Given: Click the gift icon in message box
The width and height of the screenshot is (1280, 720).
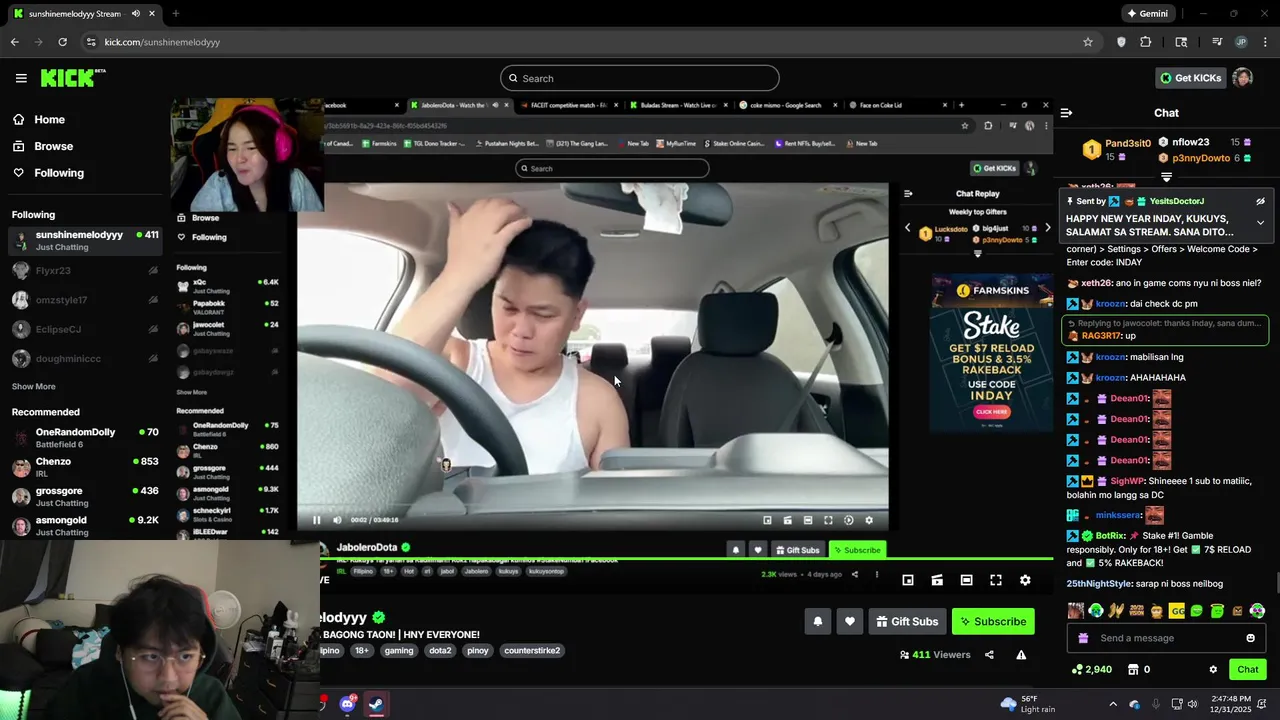Looking at the screenshot, I should click(x=1081, y=638).
